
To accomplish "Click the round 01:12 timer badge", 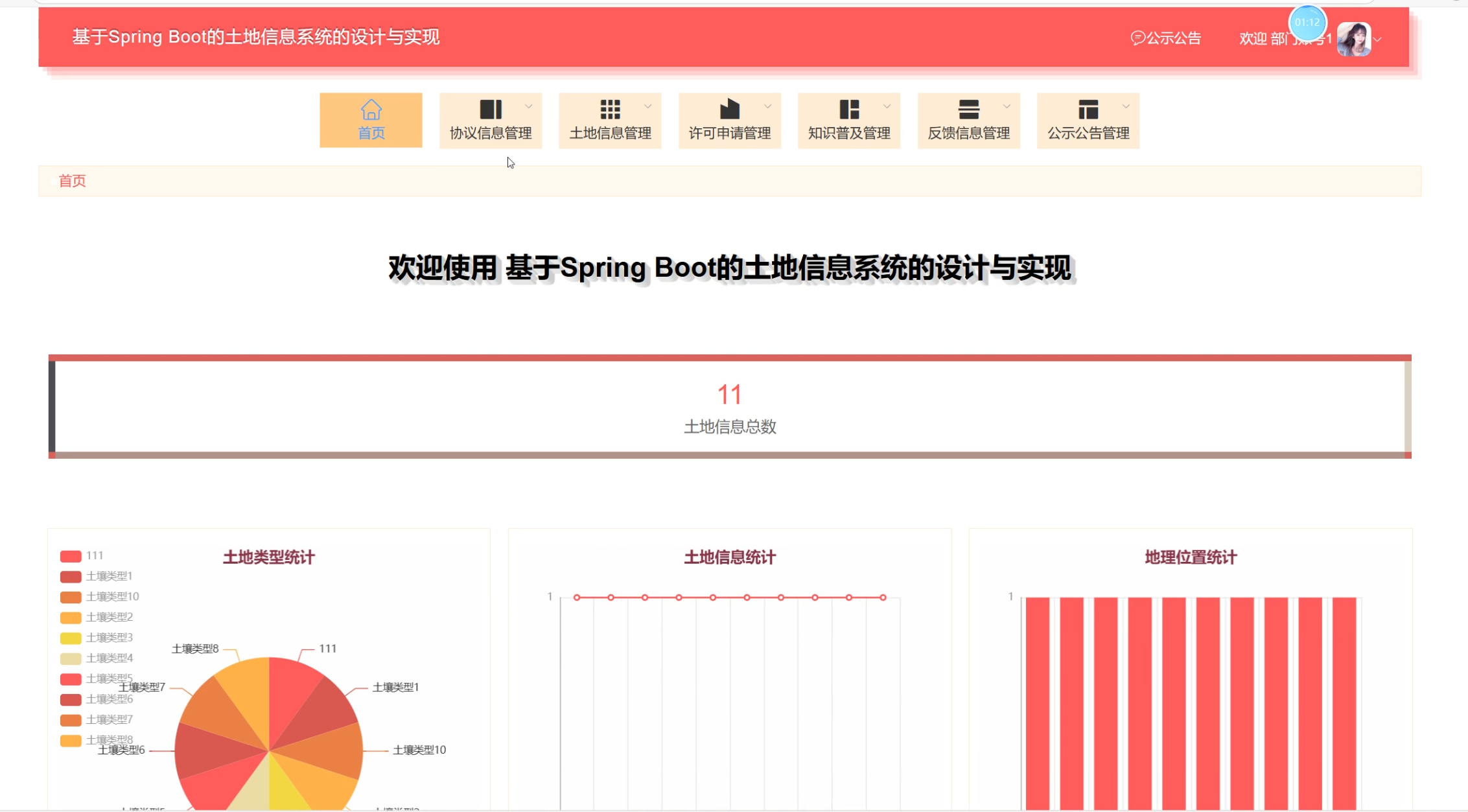I will 1307,22.
